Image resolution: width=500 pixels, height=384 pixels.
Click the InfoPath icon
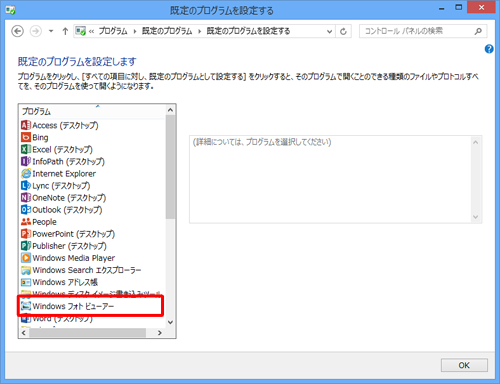[26, 161]
